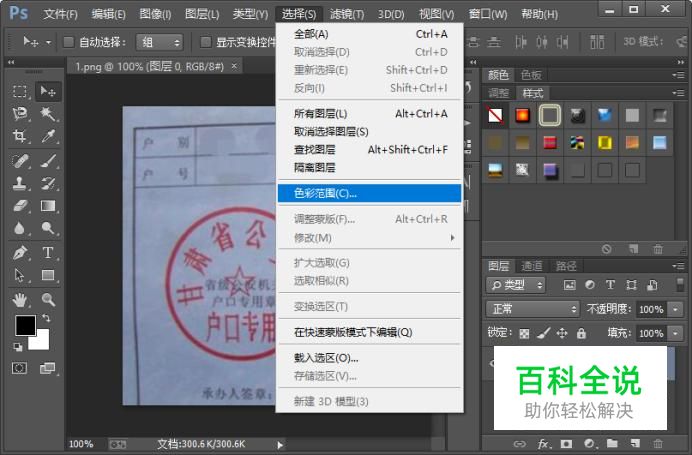Choose 载入选区(O)... menu entry
The width and height of the screenshot is (692, 455).
pyautogui.click(x=369, y=358)
